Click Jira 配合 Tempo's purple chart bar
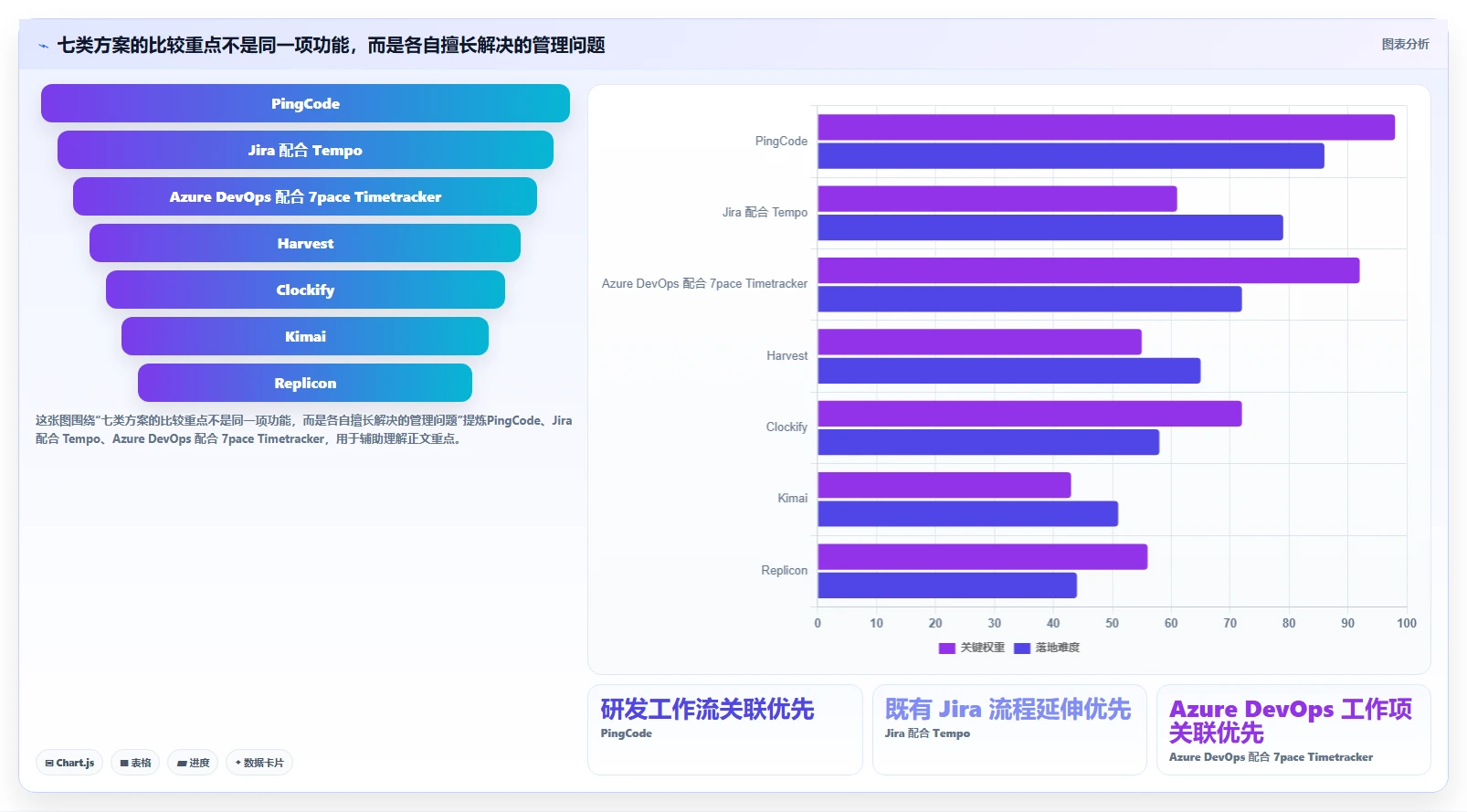The height and width of the screenshot is (812, 1467). (997, 199)
